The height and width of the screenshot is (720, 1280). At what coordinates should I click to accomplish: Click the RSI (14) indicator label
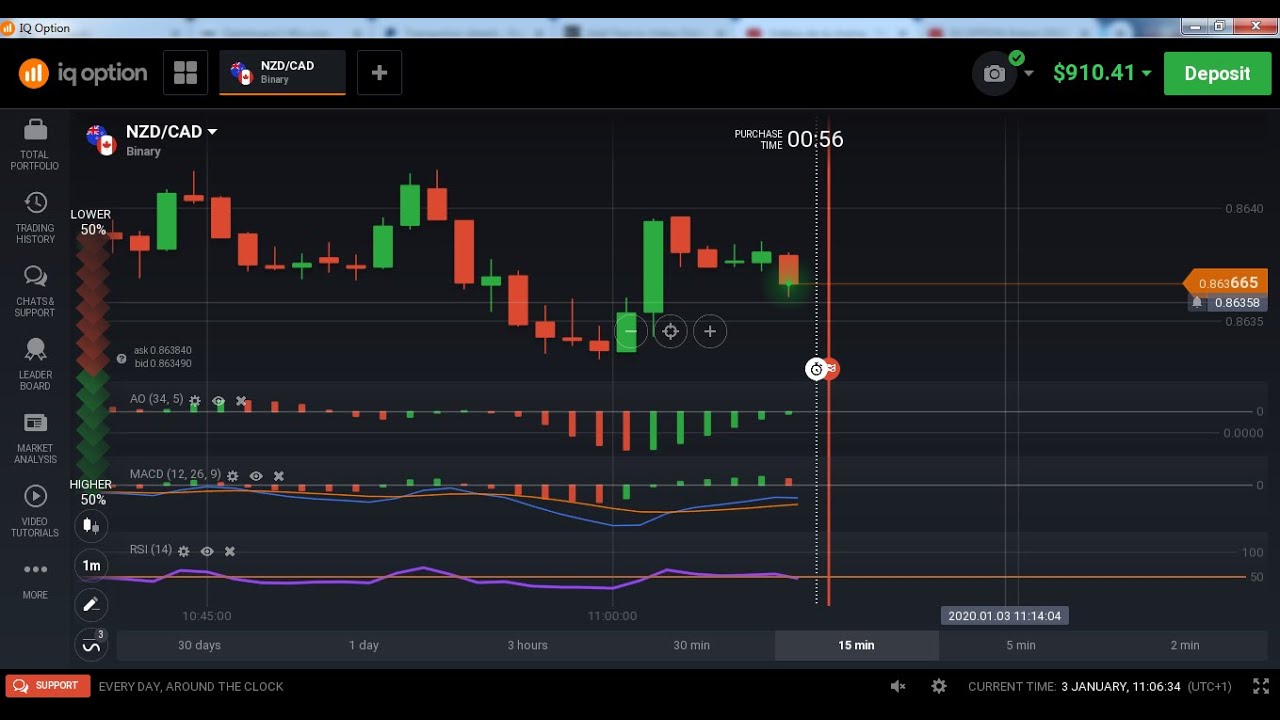pyautogui.click(x=150, y=550)
